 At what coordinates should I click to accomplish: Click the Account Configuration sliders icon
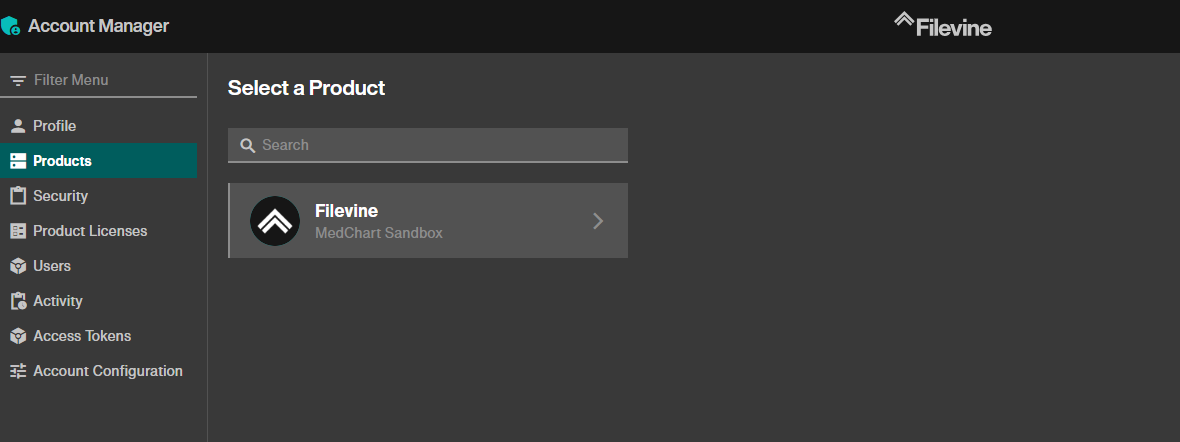(18, 371)
